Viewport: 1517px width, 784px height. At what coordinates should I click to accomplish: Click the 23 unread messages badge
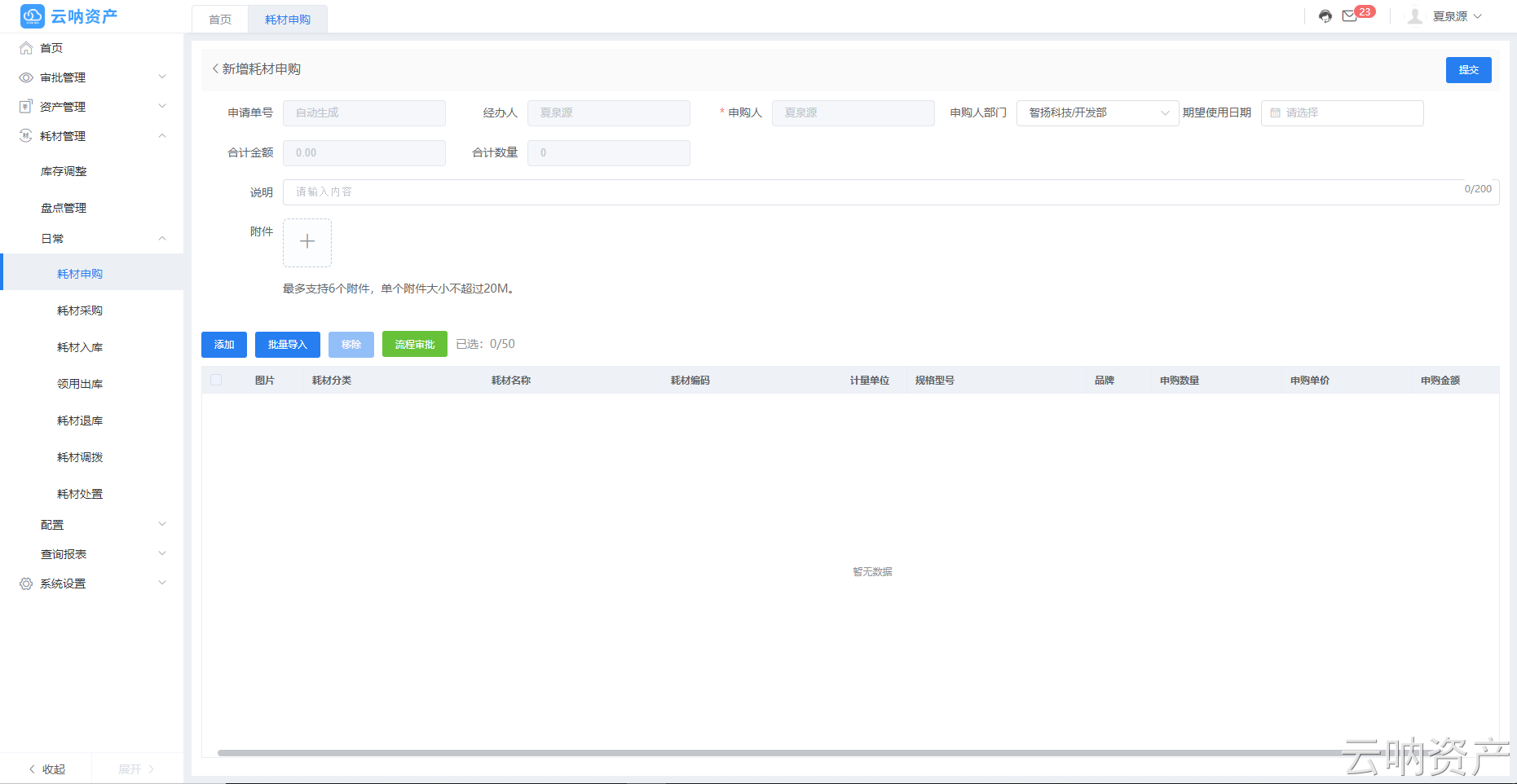1365,11
